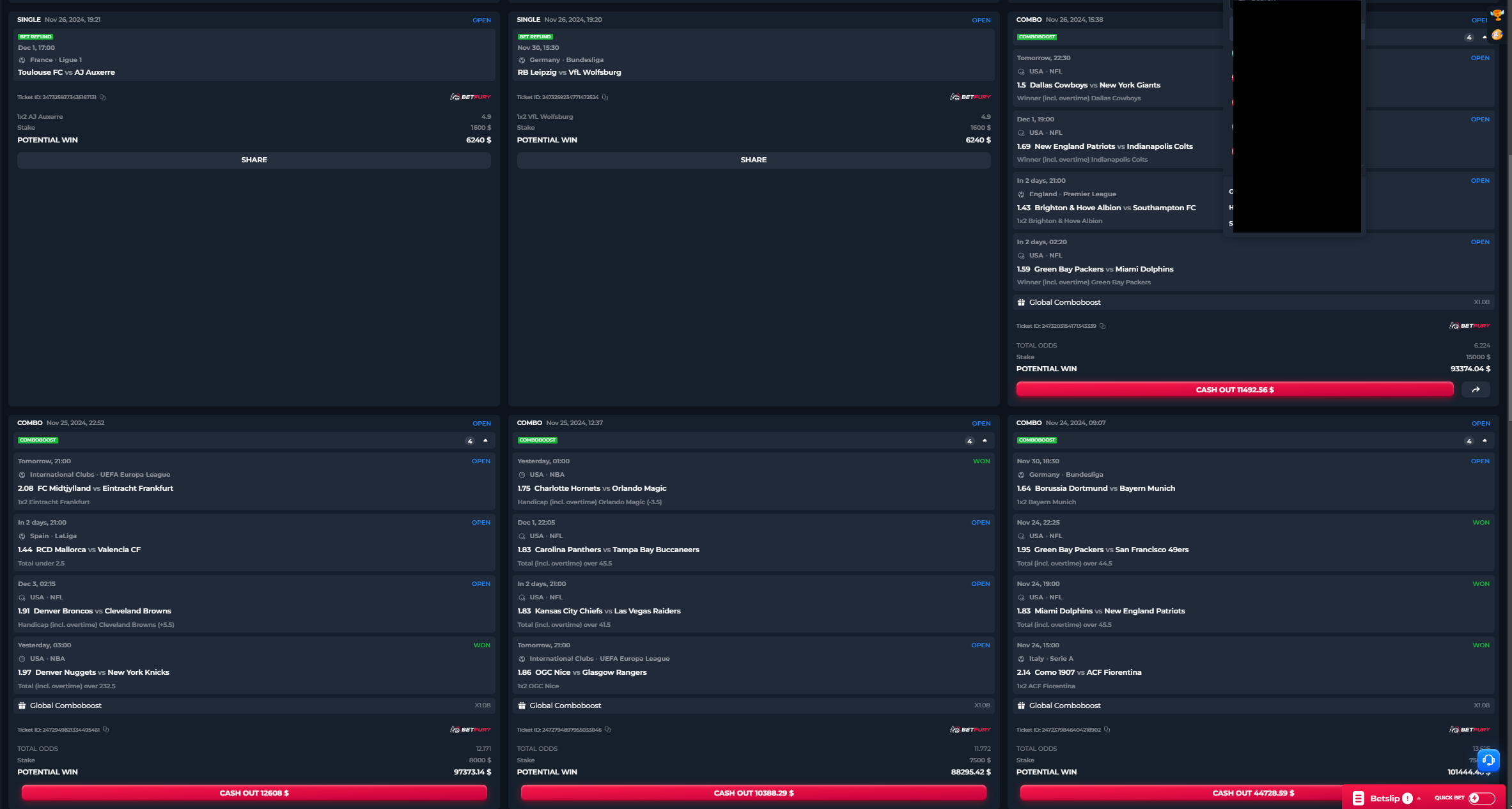Open Como 1907 vs ACF Fiorentina match
This screenshot has width=1512, height=809.
1087,672
